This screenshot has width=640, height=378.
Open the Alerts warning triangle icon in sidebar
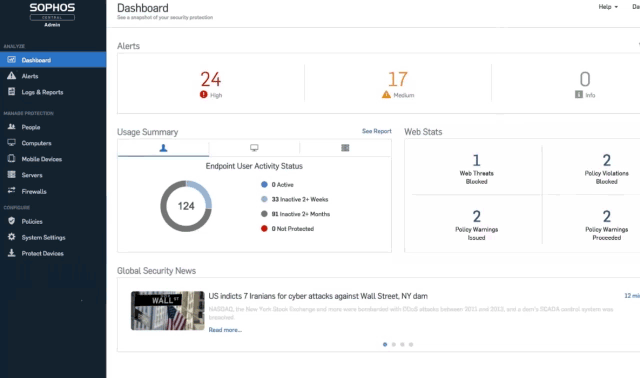[11, 76]
